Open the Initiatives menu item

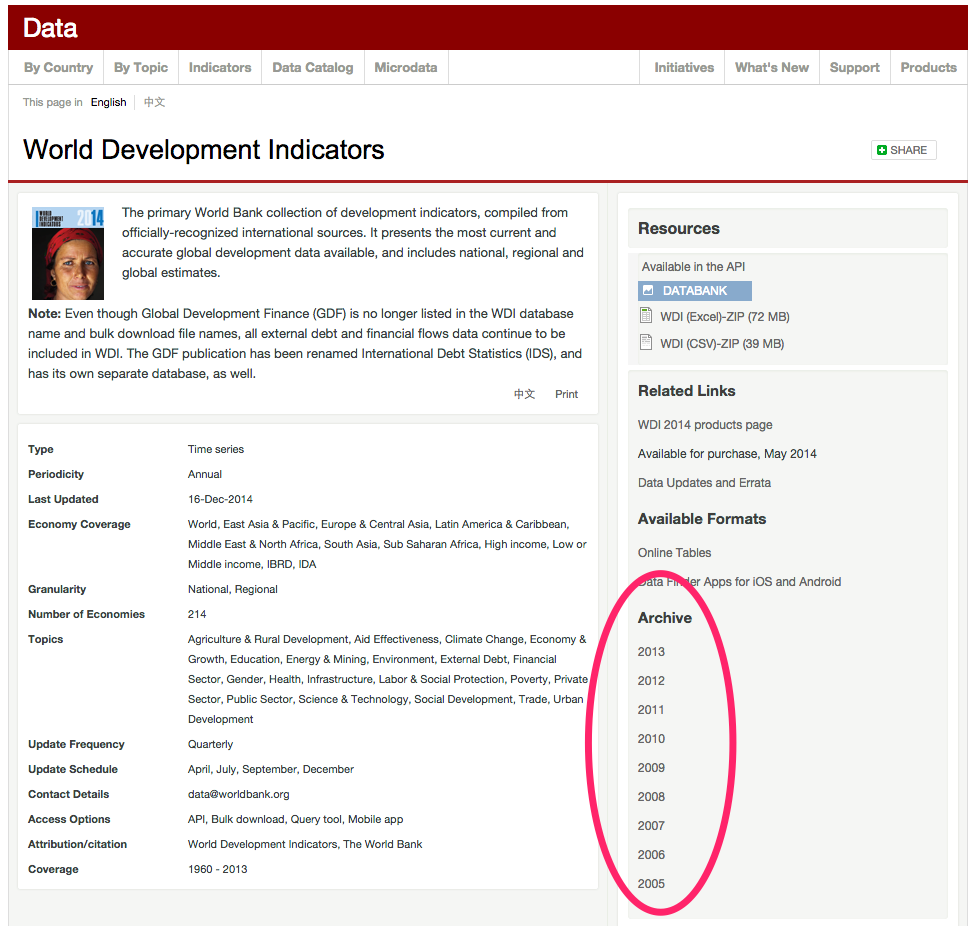684,67
